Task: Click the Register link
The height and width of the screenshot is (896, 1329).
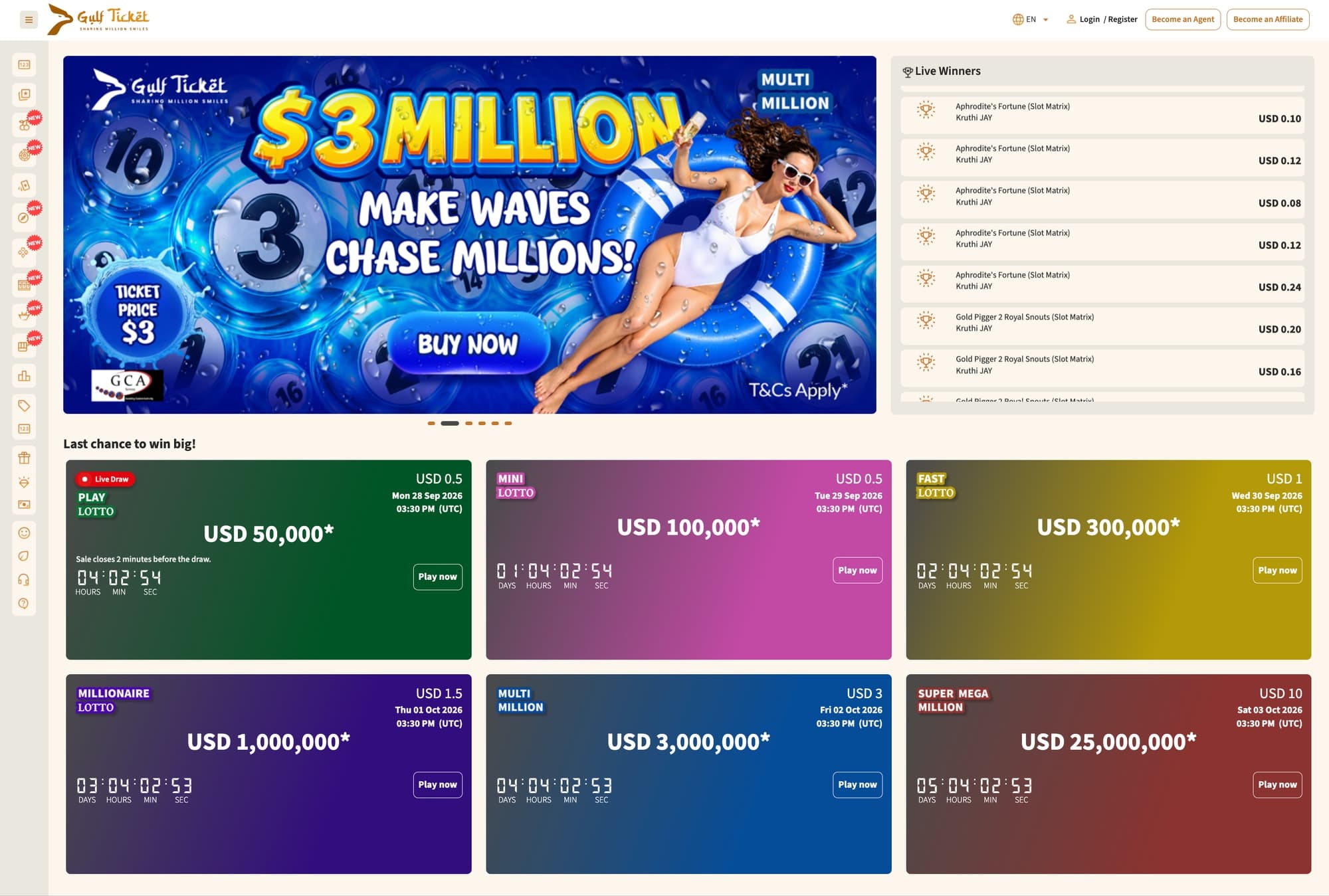Action: coord(1122,19)
